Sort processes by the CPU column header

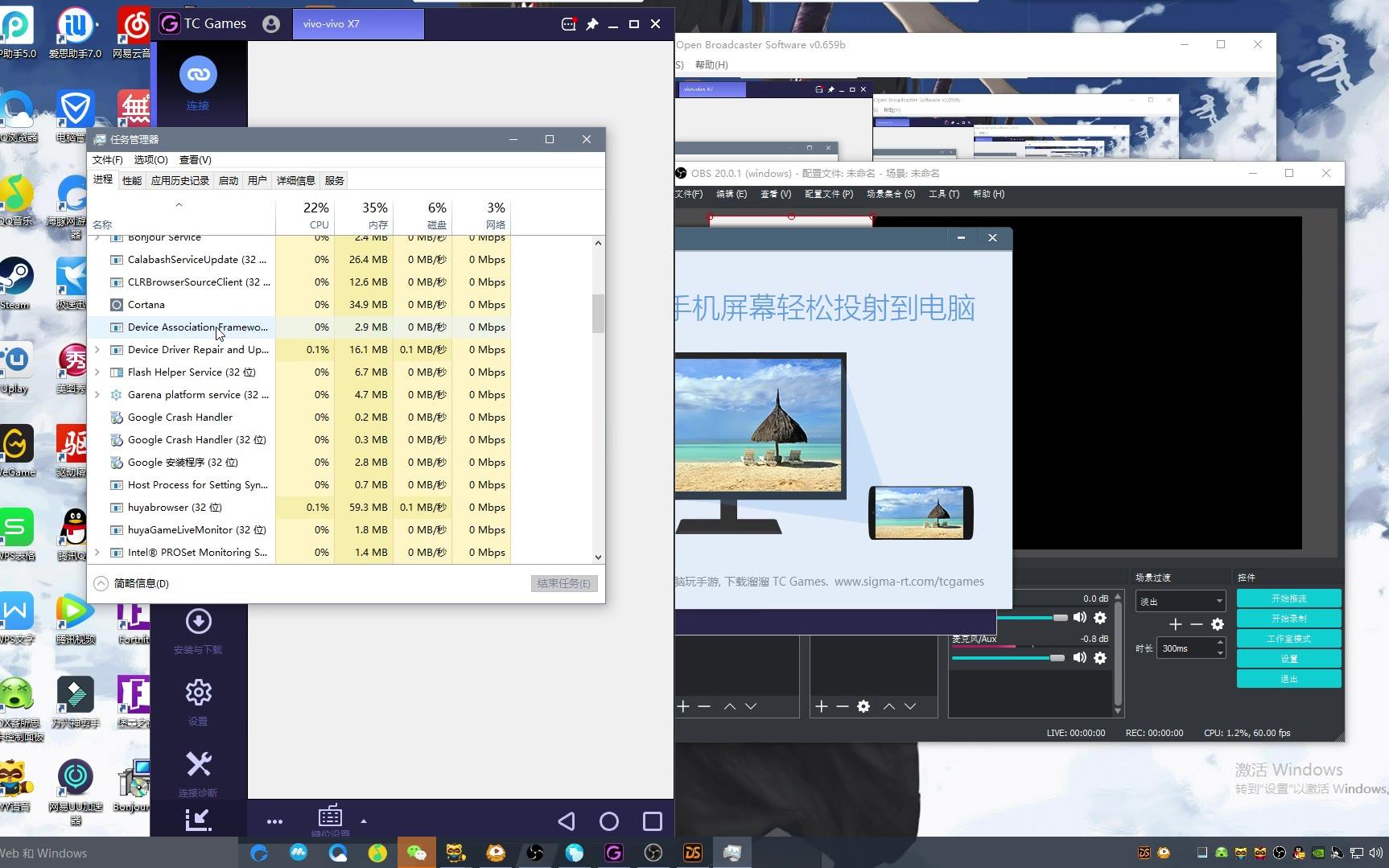[306, 215]
